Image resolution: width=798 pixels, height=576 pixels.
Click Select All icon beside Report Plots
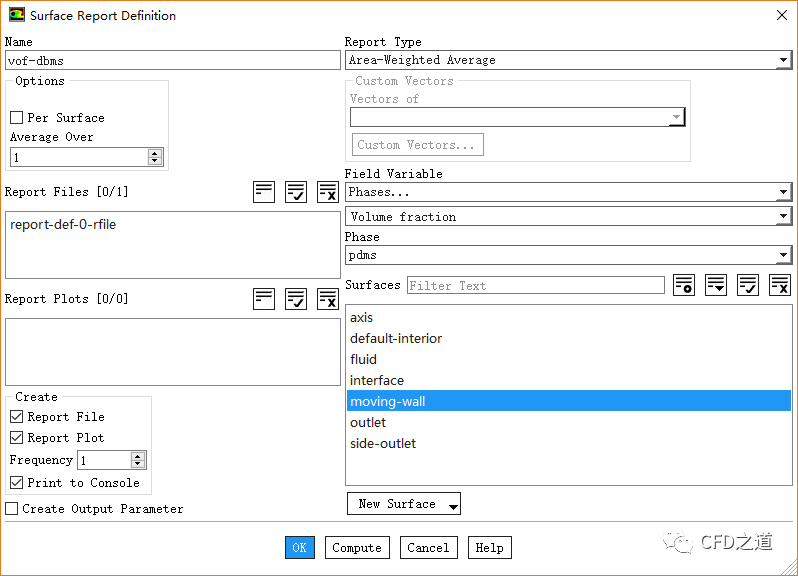pos(295,298)
